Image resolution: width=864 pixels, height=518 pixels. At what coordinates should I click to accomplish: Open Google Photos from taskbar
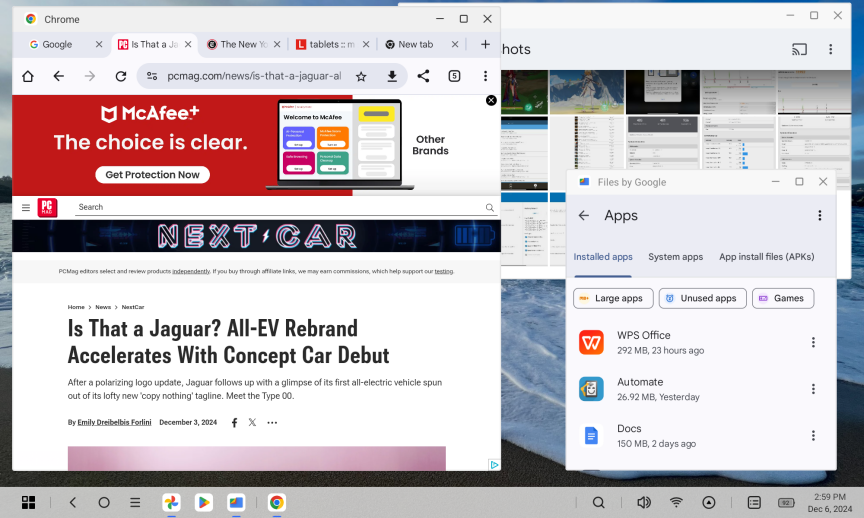tap(171, 502)
